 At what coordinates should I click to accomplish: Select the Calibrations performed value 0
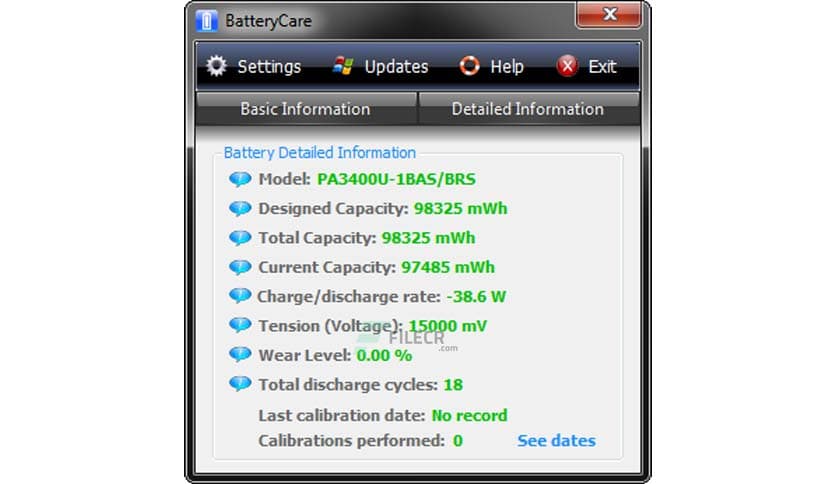pos(457,441)
